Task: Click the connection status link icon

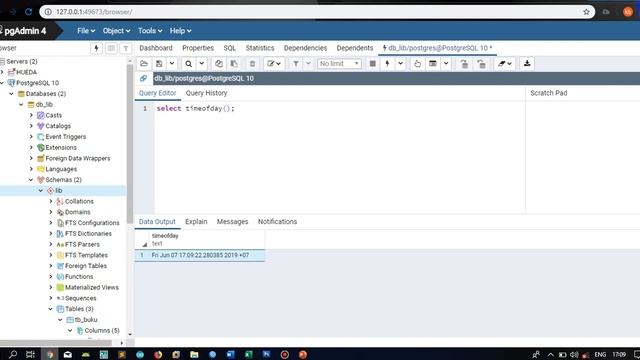Action: (x=143, y=78)
